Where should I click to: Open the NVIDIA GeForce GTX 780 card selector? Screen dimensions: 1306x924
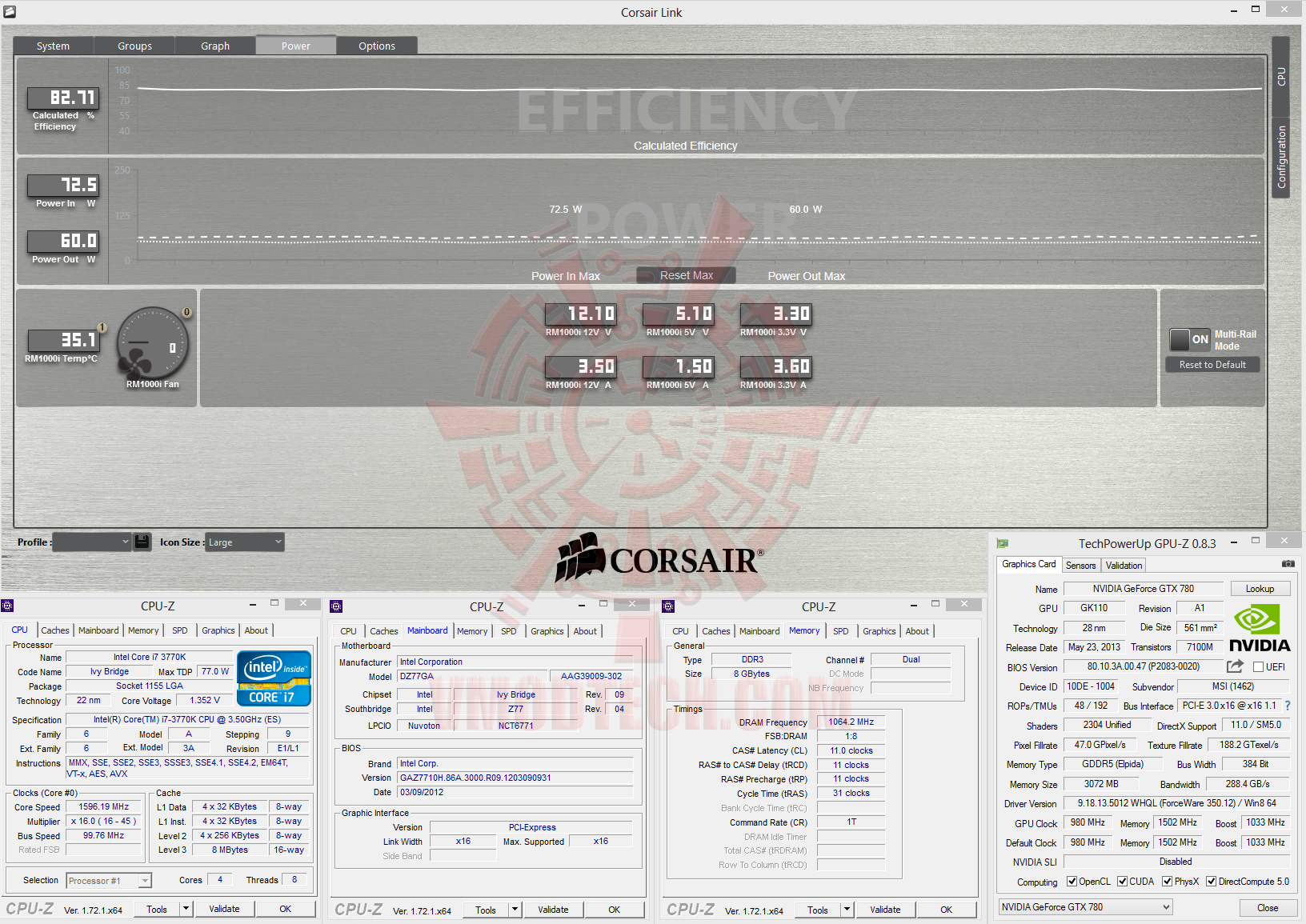(x=1085, y=907)
